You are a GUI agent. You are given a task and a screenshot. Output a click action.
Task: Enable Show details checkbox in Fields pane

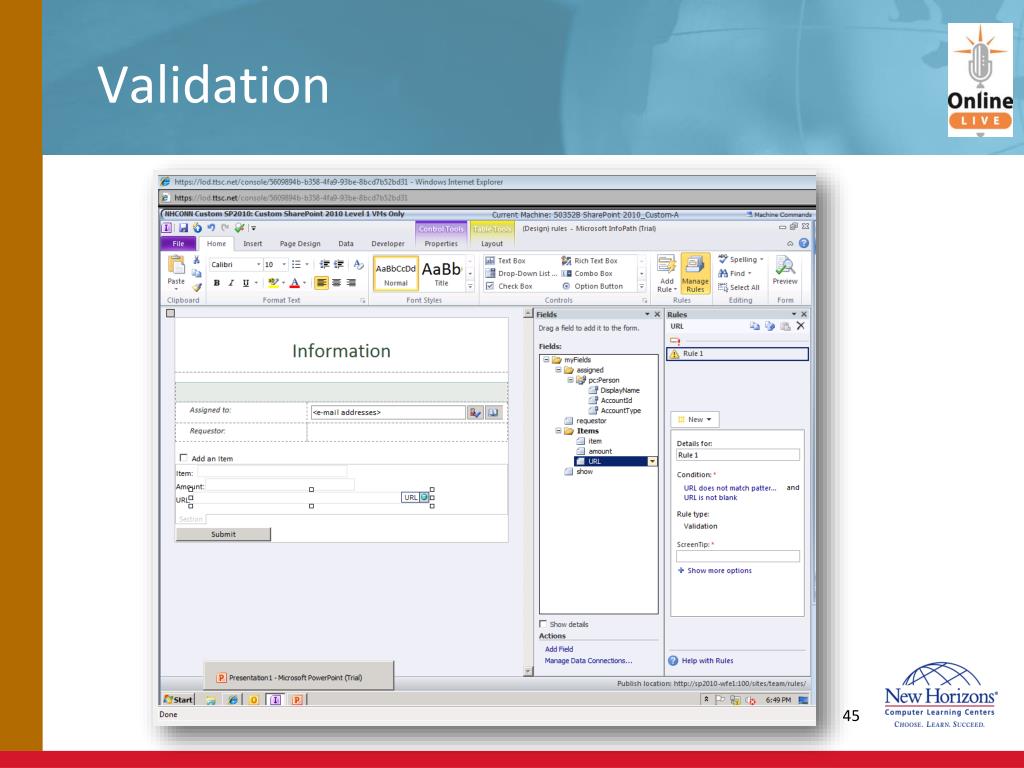pyautogui.click(x=543, y=624)
